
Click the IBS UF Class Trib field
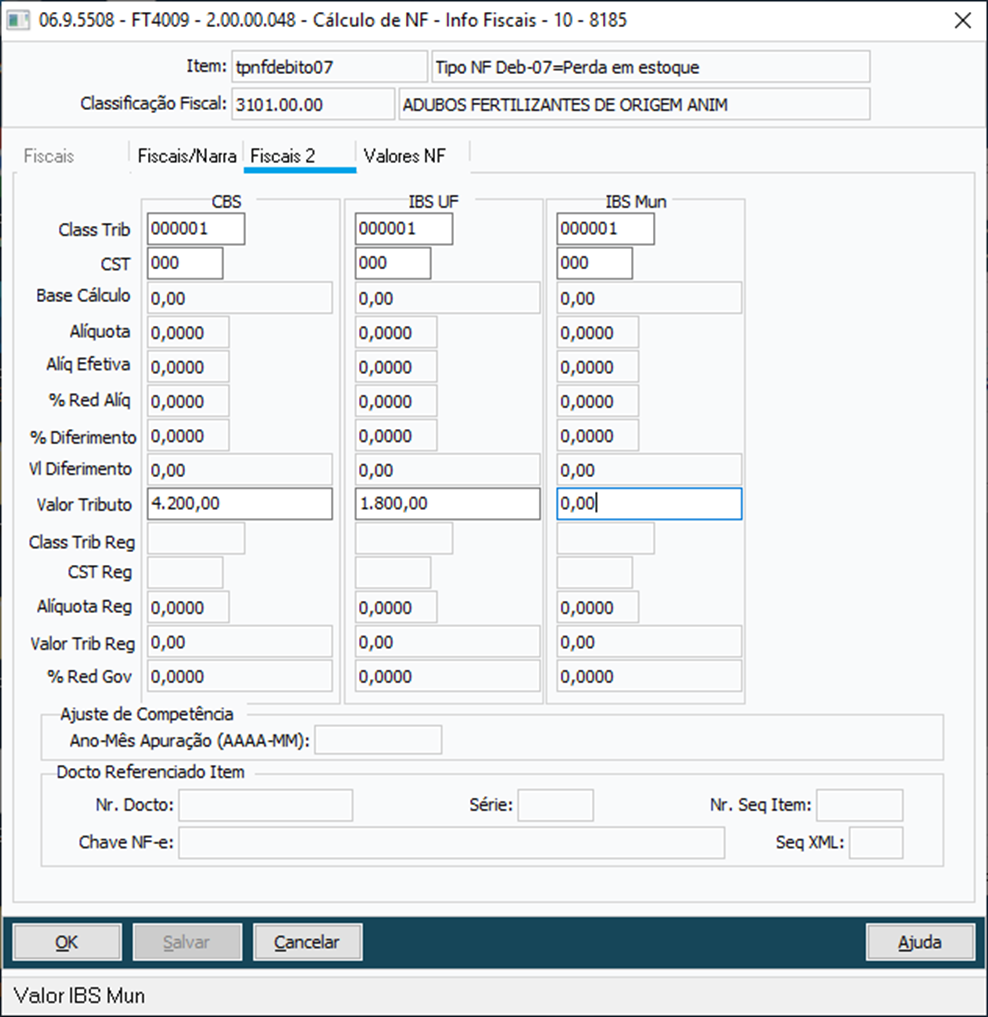click(x=404, y=229)
